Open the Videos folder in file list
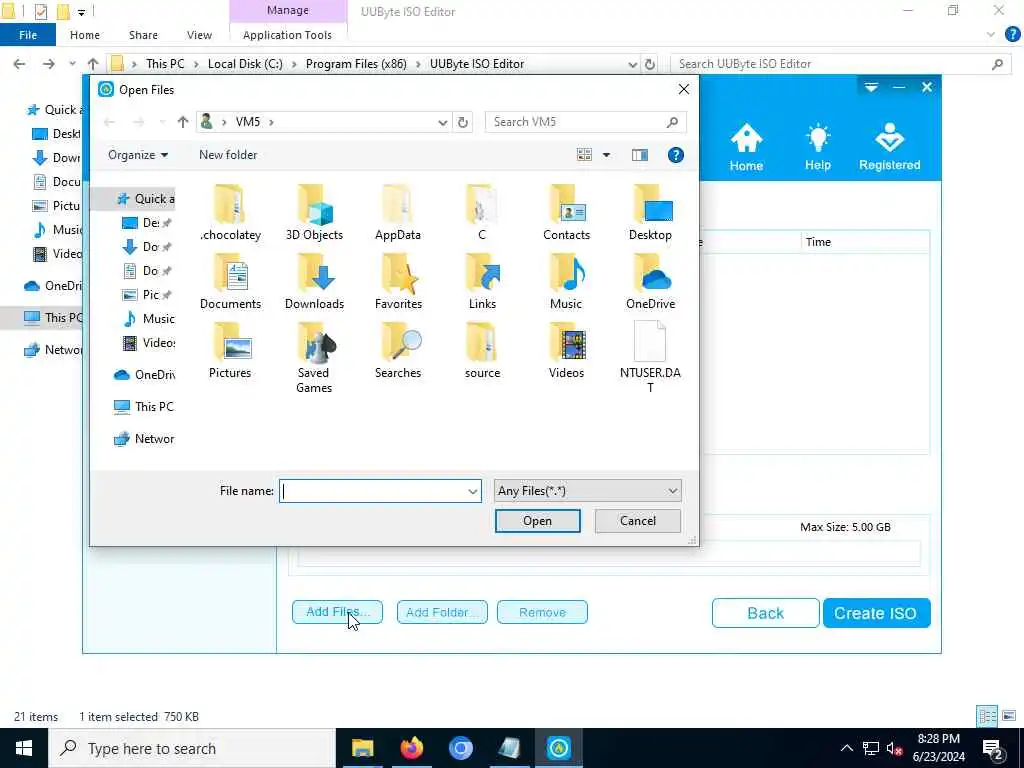1024x768 pixels. (x=566, y=351)
